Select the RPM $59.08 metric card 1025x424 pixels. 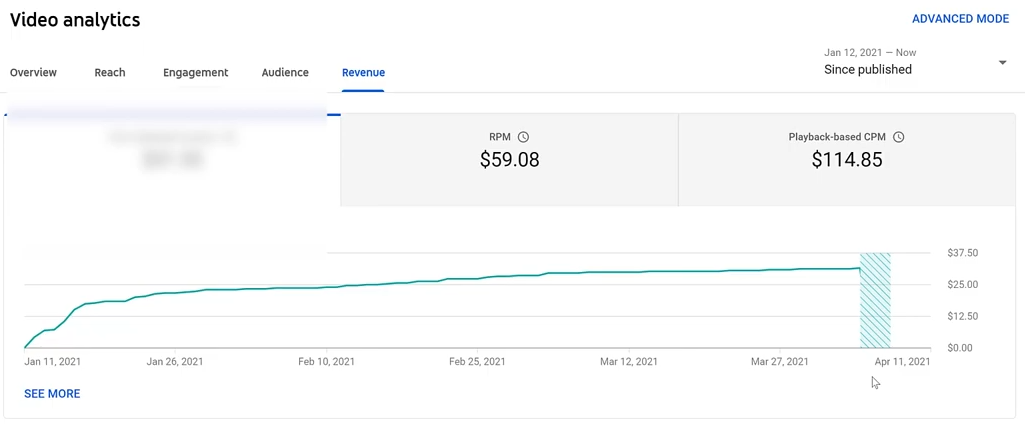tap(509, 159)
